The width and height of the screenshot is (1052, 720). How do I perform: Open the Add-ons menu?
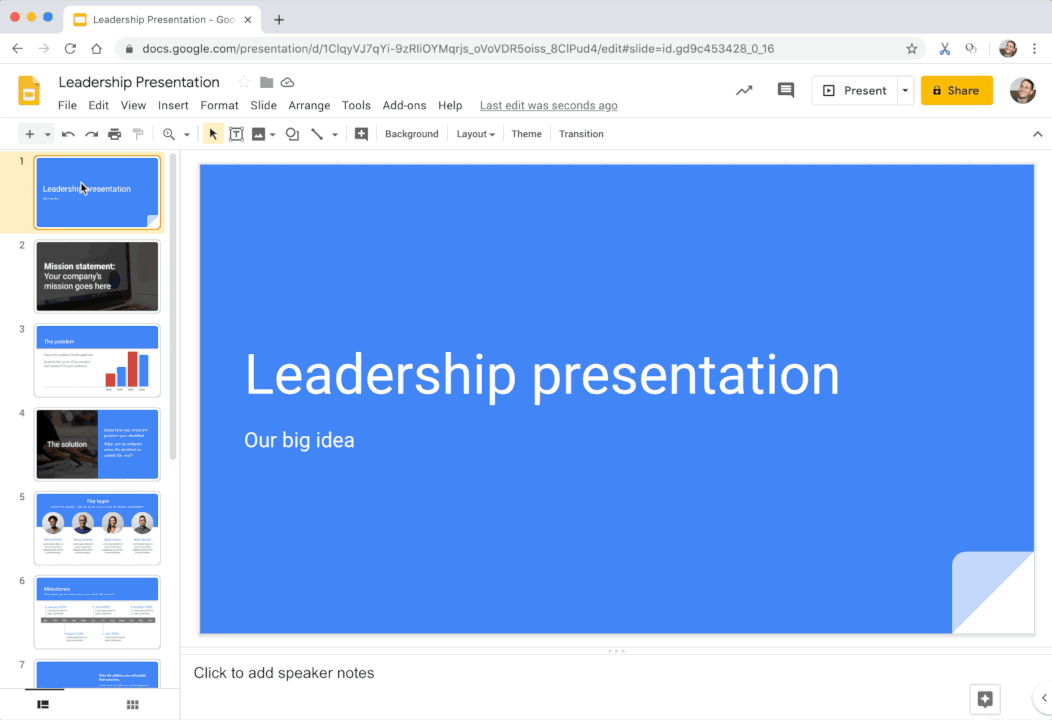pos(404,105)
